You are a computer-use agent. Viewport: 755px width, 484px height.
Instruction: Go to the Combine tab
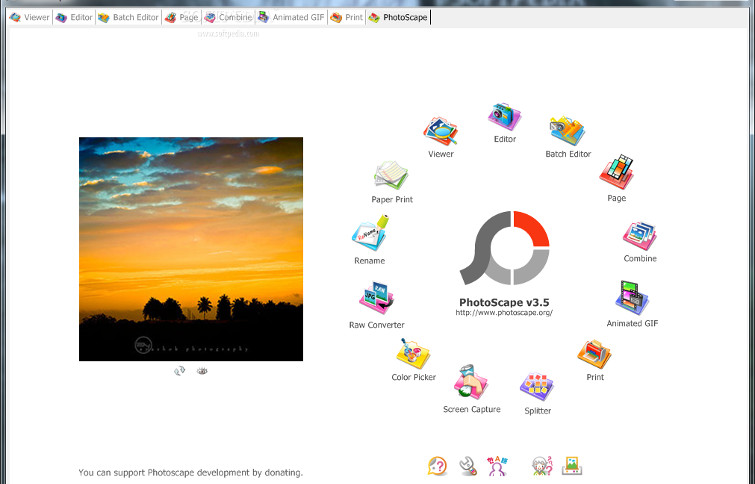[x=228, y=17]
